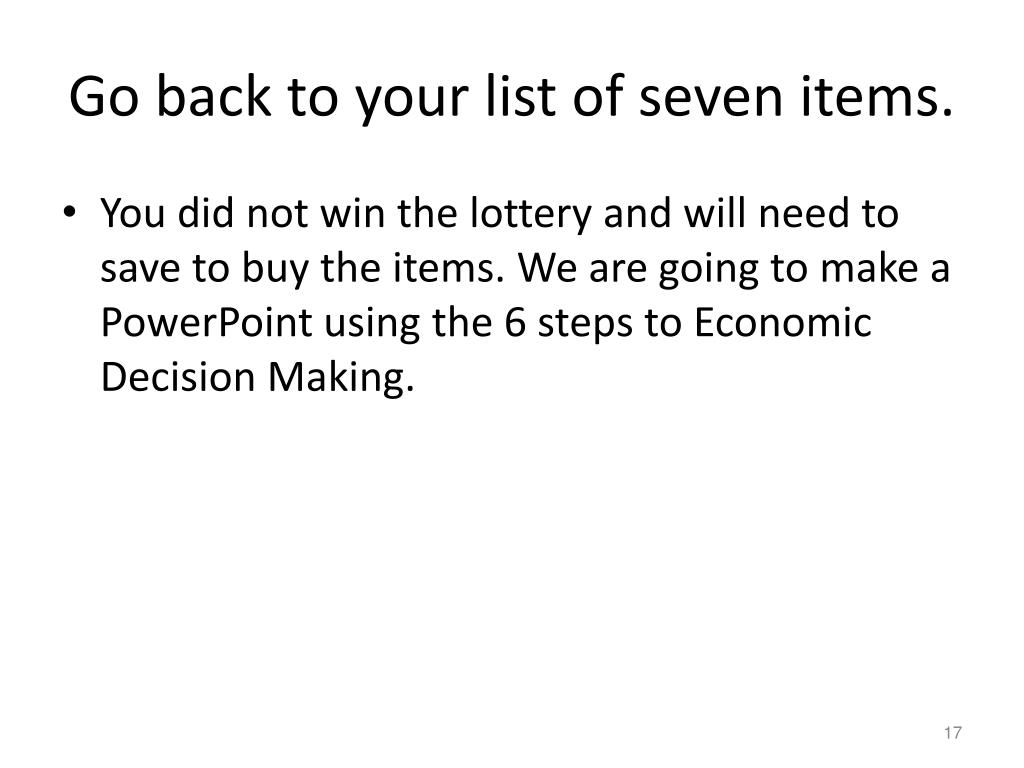Click the word "Decision" in the last line
1024x768 pixels.
[x=178, y=377]
